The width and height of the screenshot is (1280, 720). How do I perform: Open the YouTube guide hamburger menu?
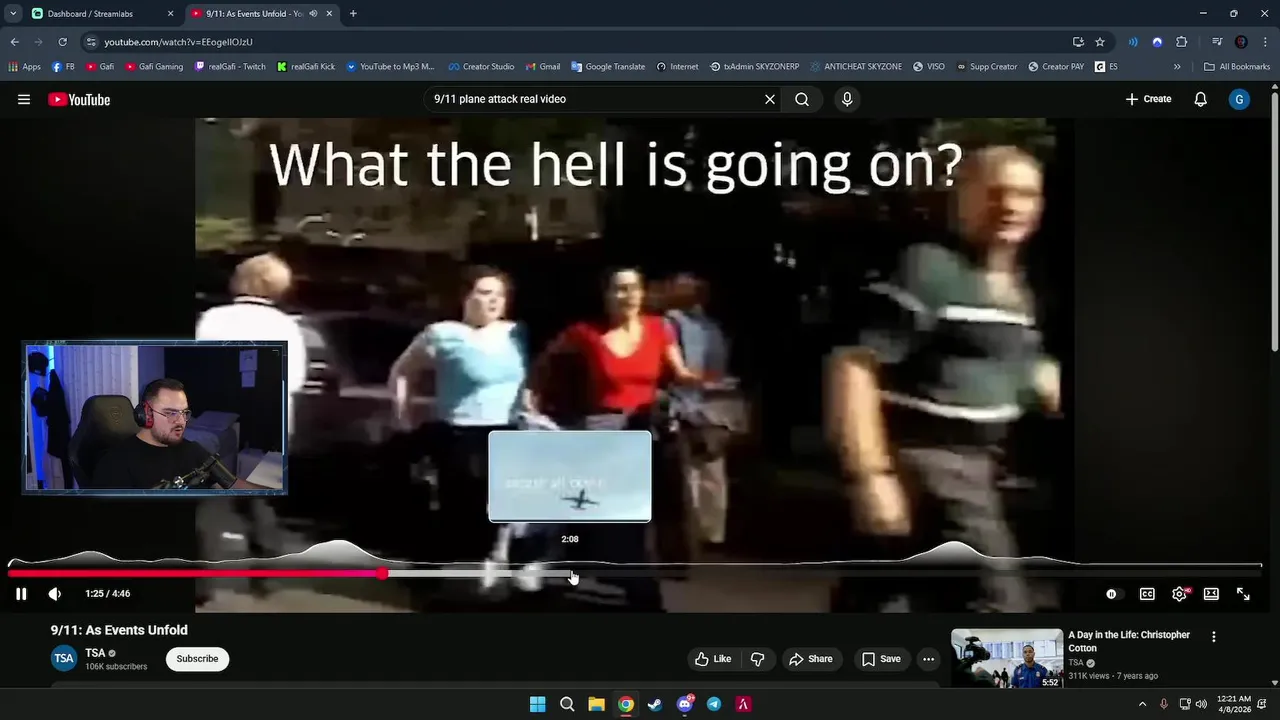point(24,99)
